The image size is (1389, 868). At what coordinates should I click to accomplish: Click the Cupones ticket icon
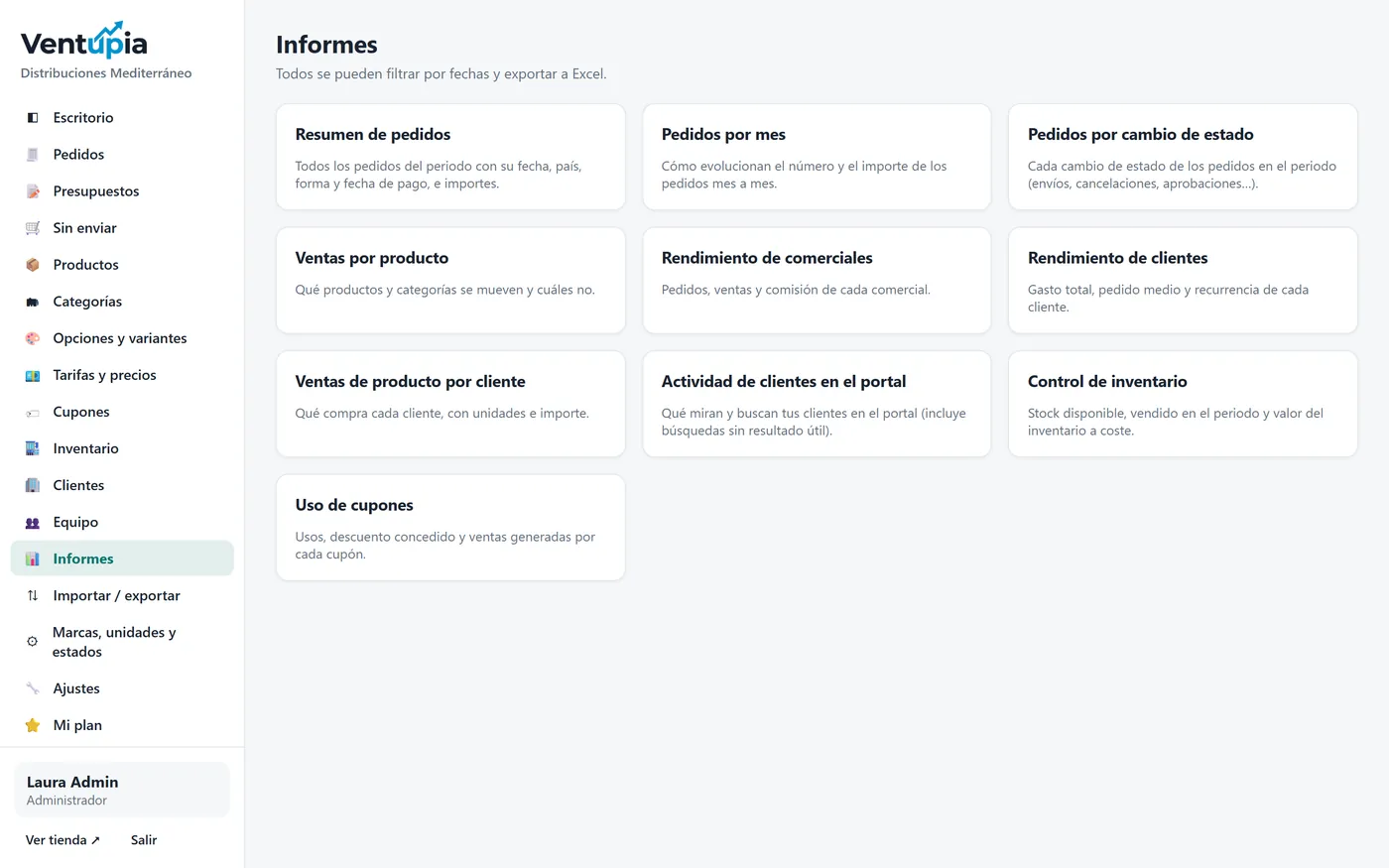point(33,412)
